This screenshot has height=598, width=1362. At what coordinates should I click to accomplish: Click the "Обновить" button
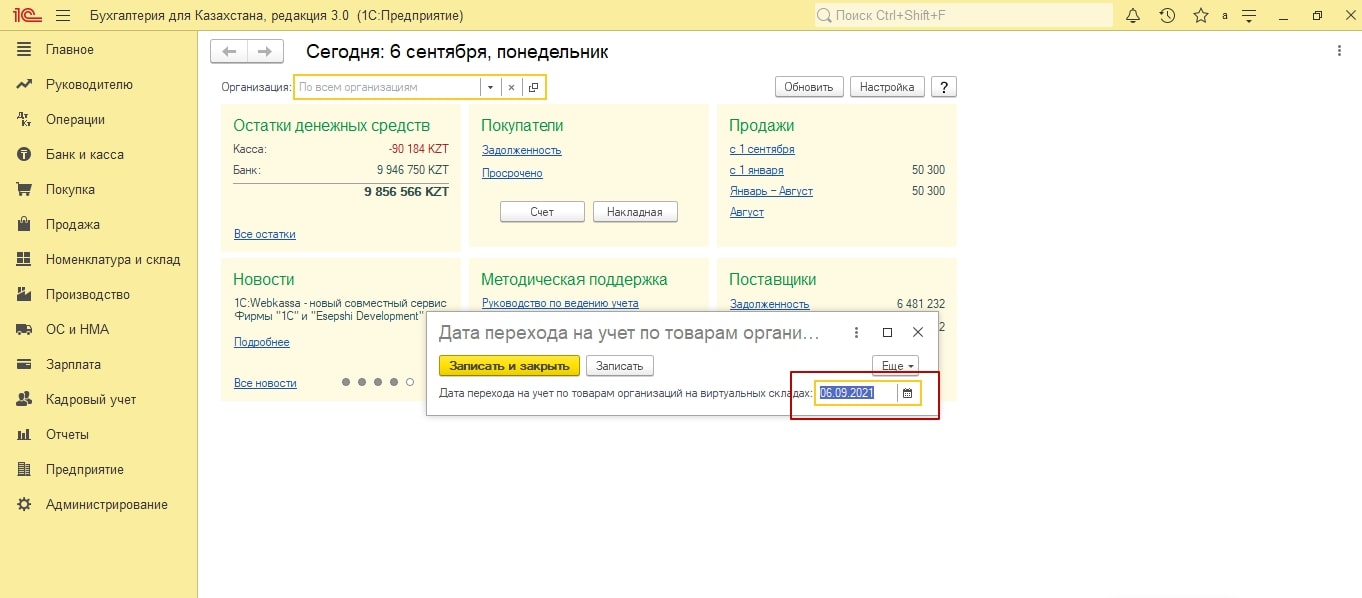coord(809,87)
